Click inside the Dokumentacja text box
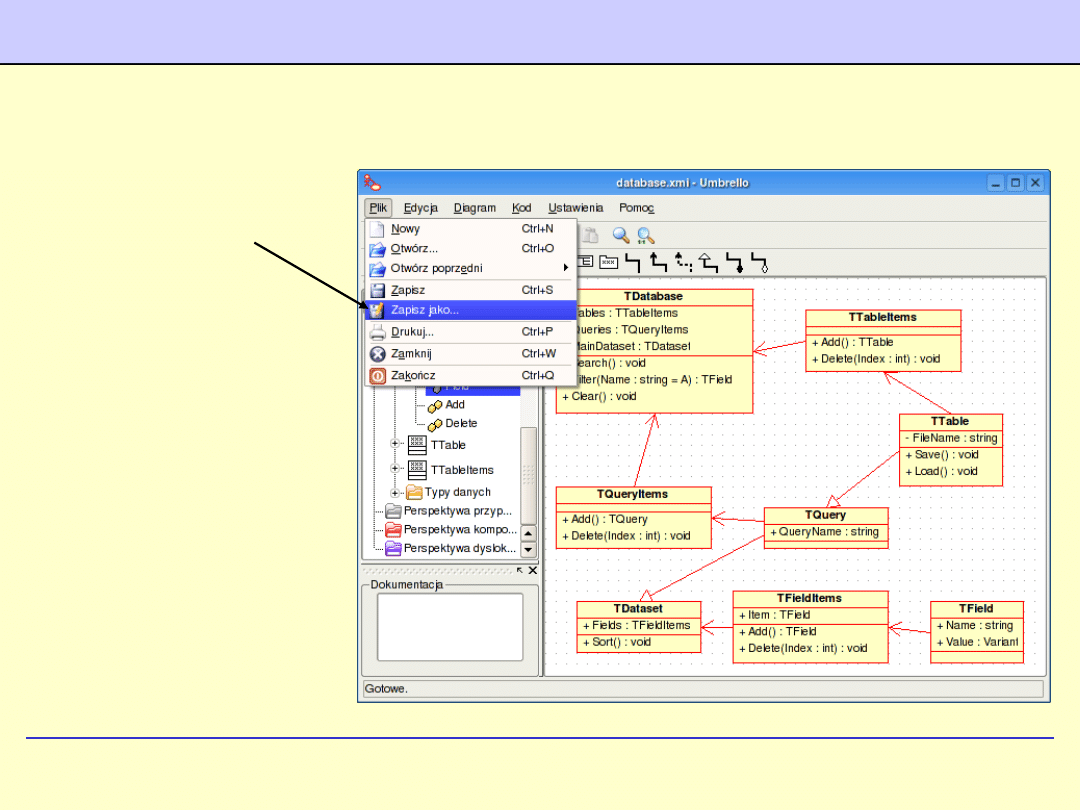Image resolution: width=1080 pixels, height=810 pixels. (x=449, y=627)
